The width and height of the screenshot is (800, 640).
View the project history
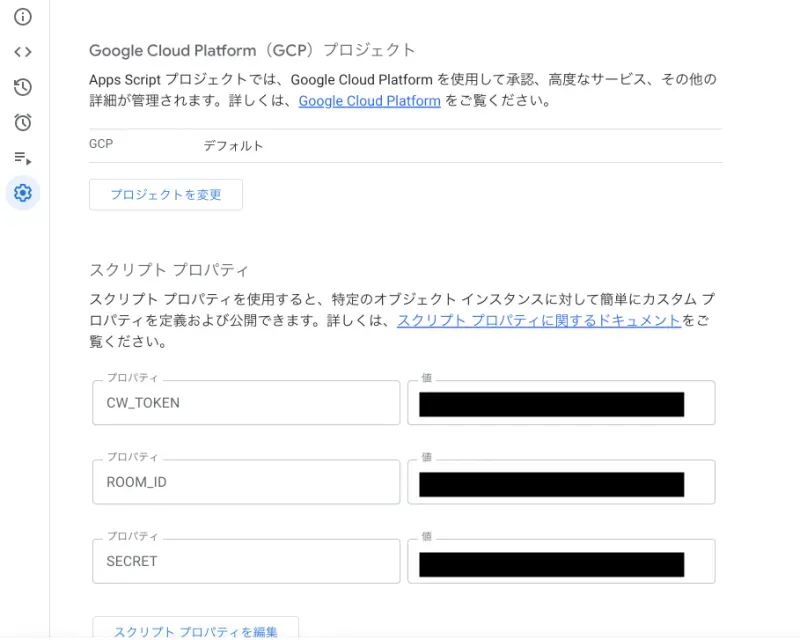(x=22, y=87)
